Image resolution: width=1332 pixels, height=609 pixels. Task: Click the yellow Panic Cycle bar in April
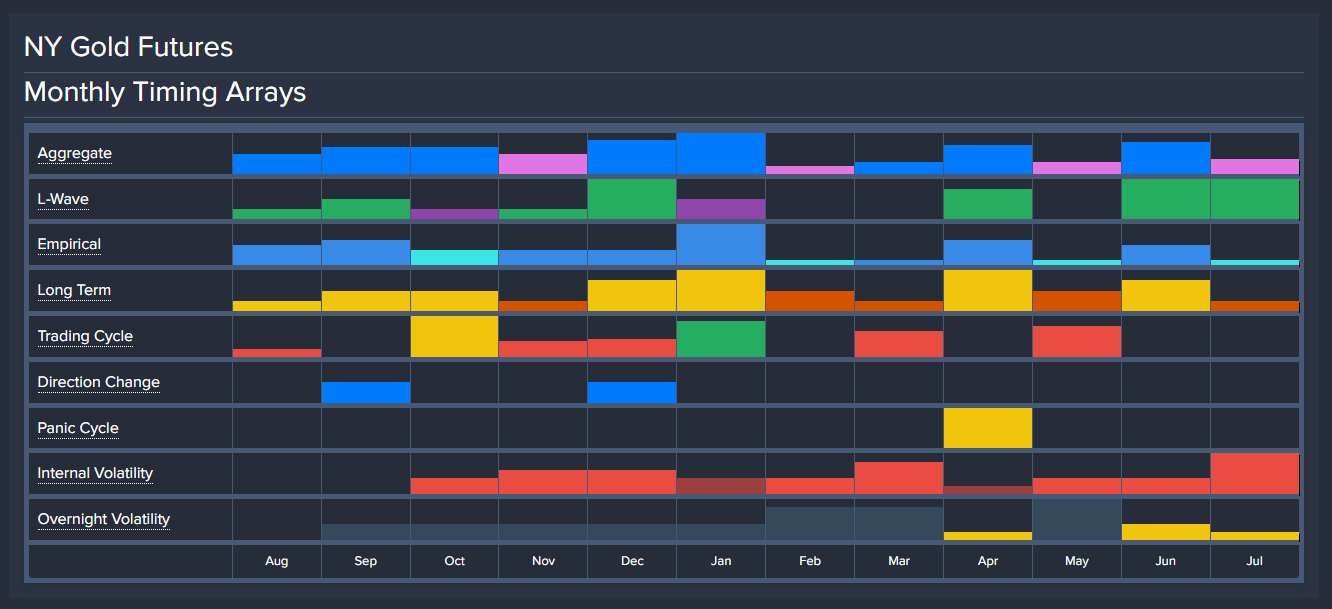pos(987,428)
